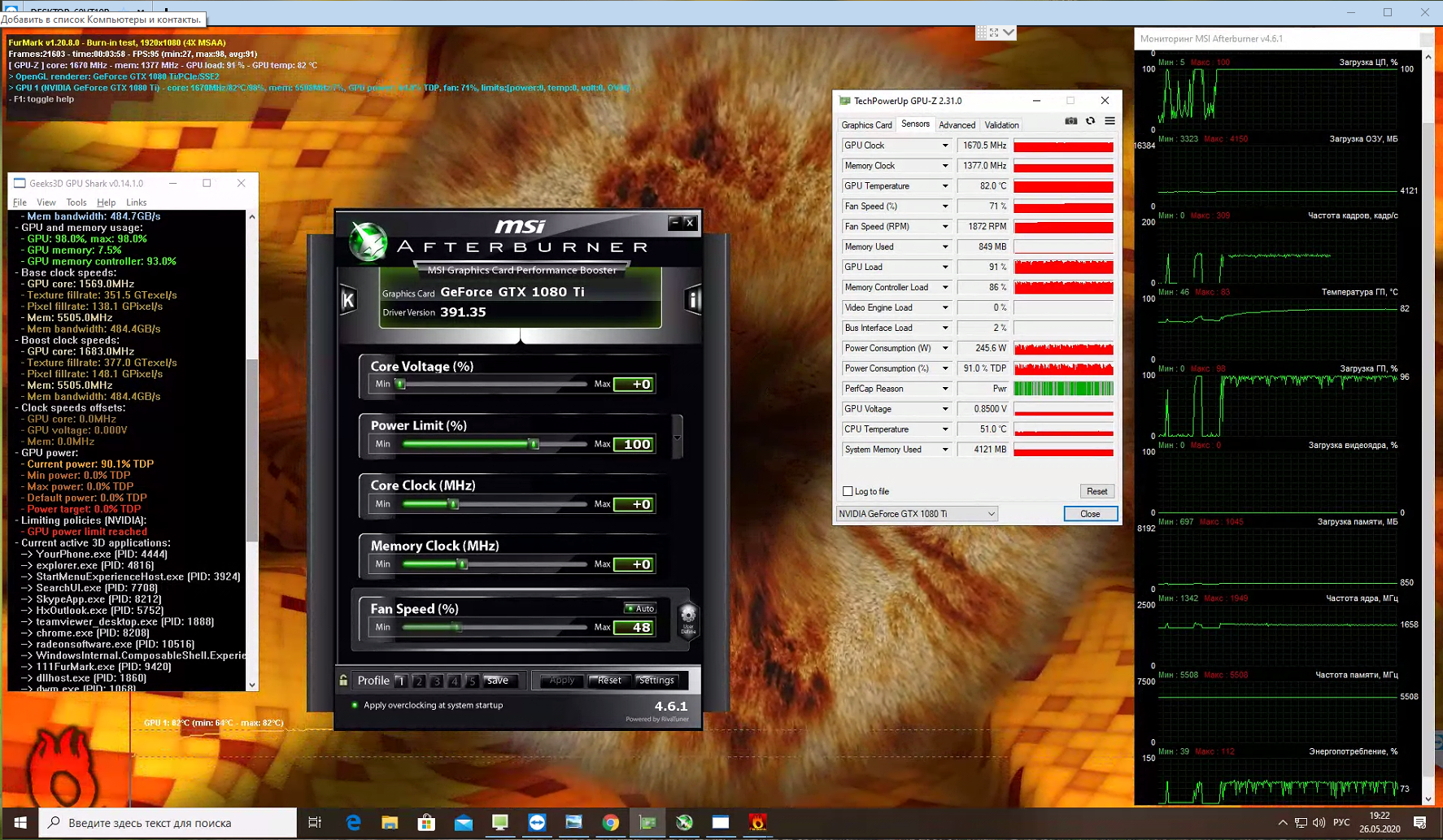Screen dimensions: 1443x840
Task: Click the Afterburner Apply button
Action: 561,681
